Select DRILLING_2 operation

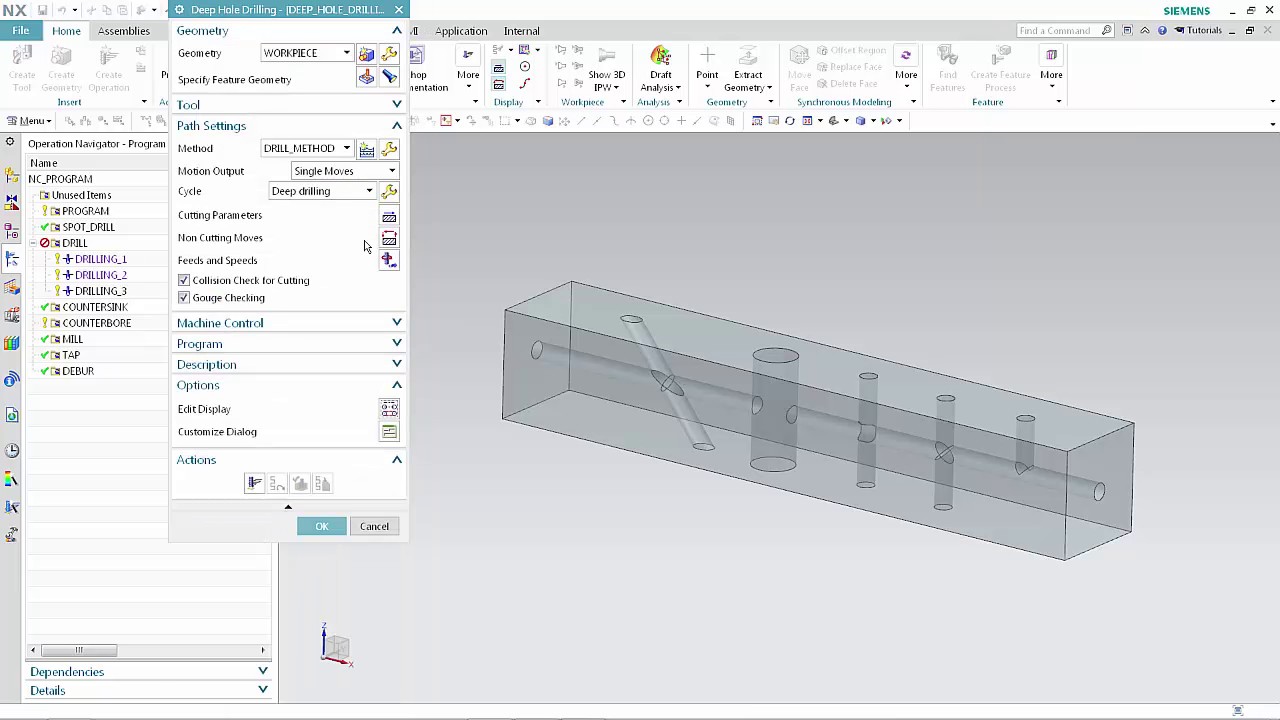click(101, 275)
